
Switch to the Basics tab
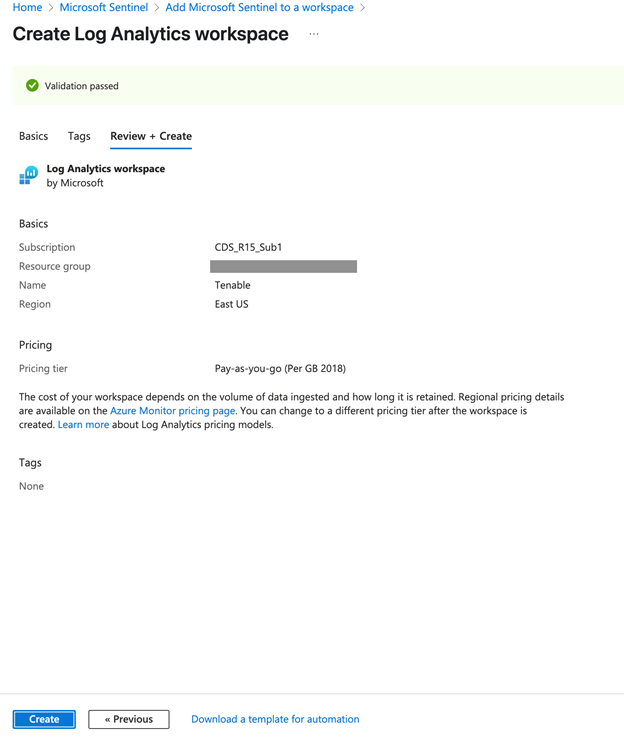point(34,136)
